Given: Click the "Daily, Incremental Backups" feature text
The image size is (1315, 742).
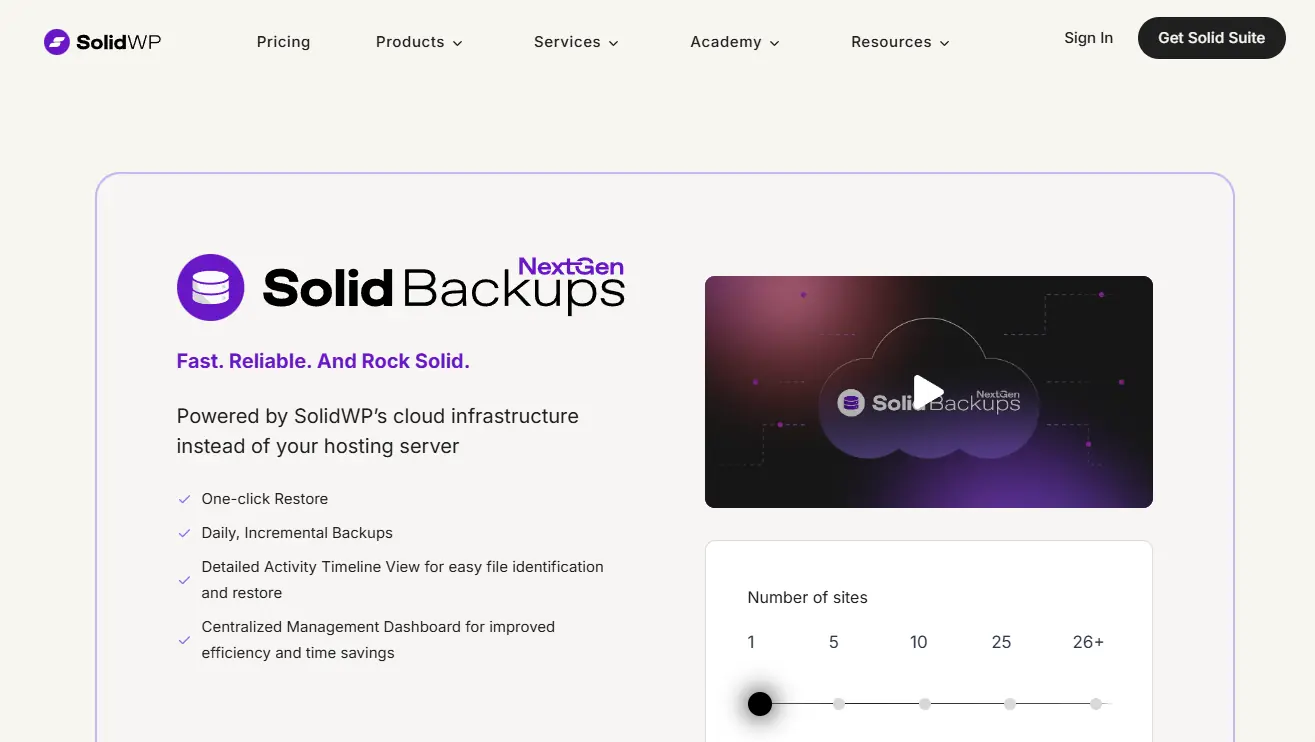Looking at the screenshot, I should [297, 533].
